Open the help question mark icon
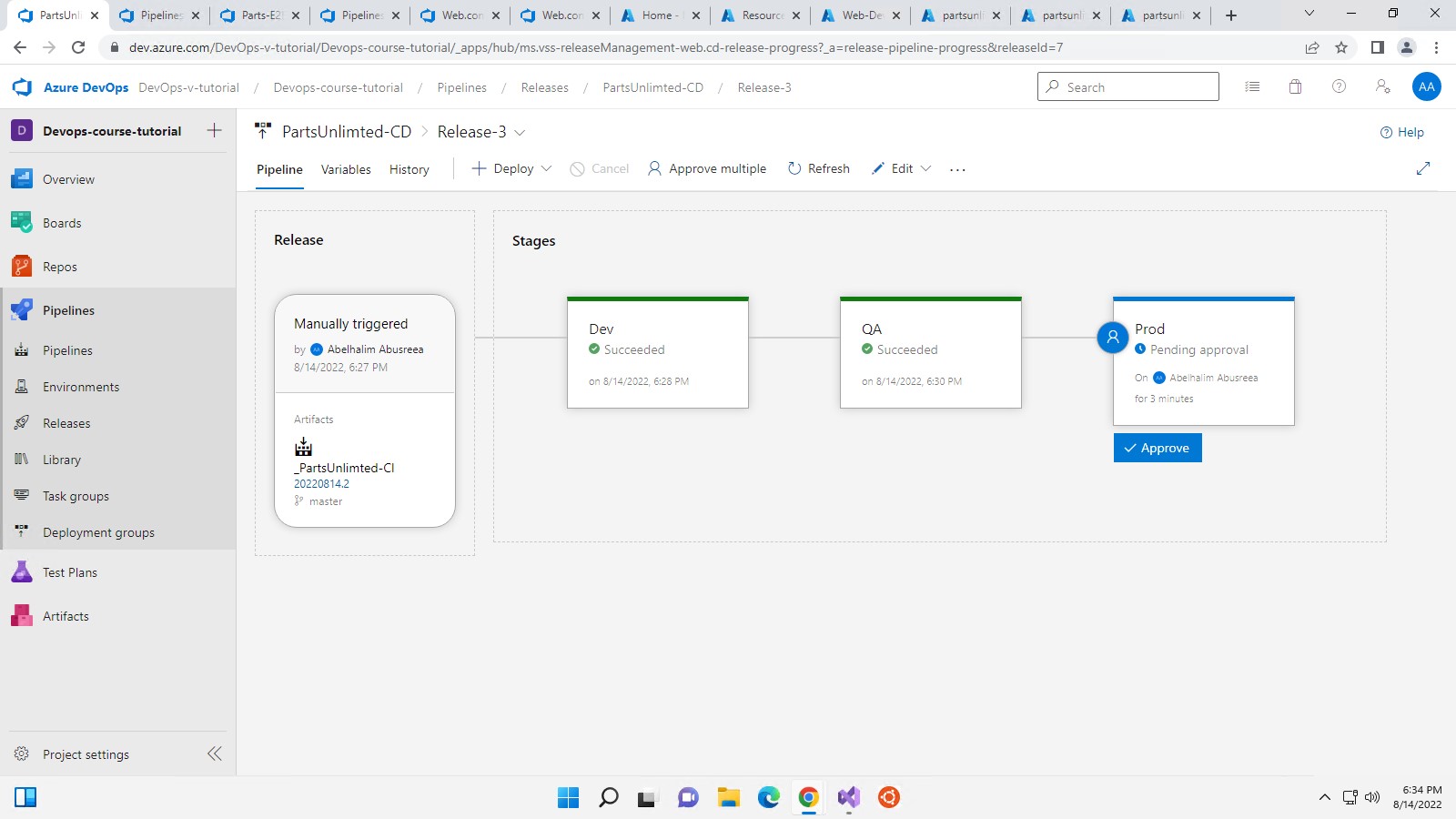The width and height of the screenshot is (1456, 819). [x=1339, y=86]
